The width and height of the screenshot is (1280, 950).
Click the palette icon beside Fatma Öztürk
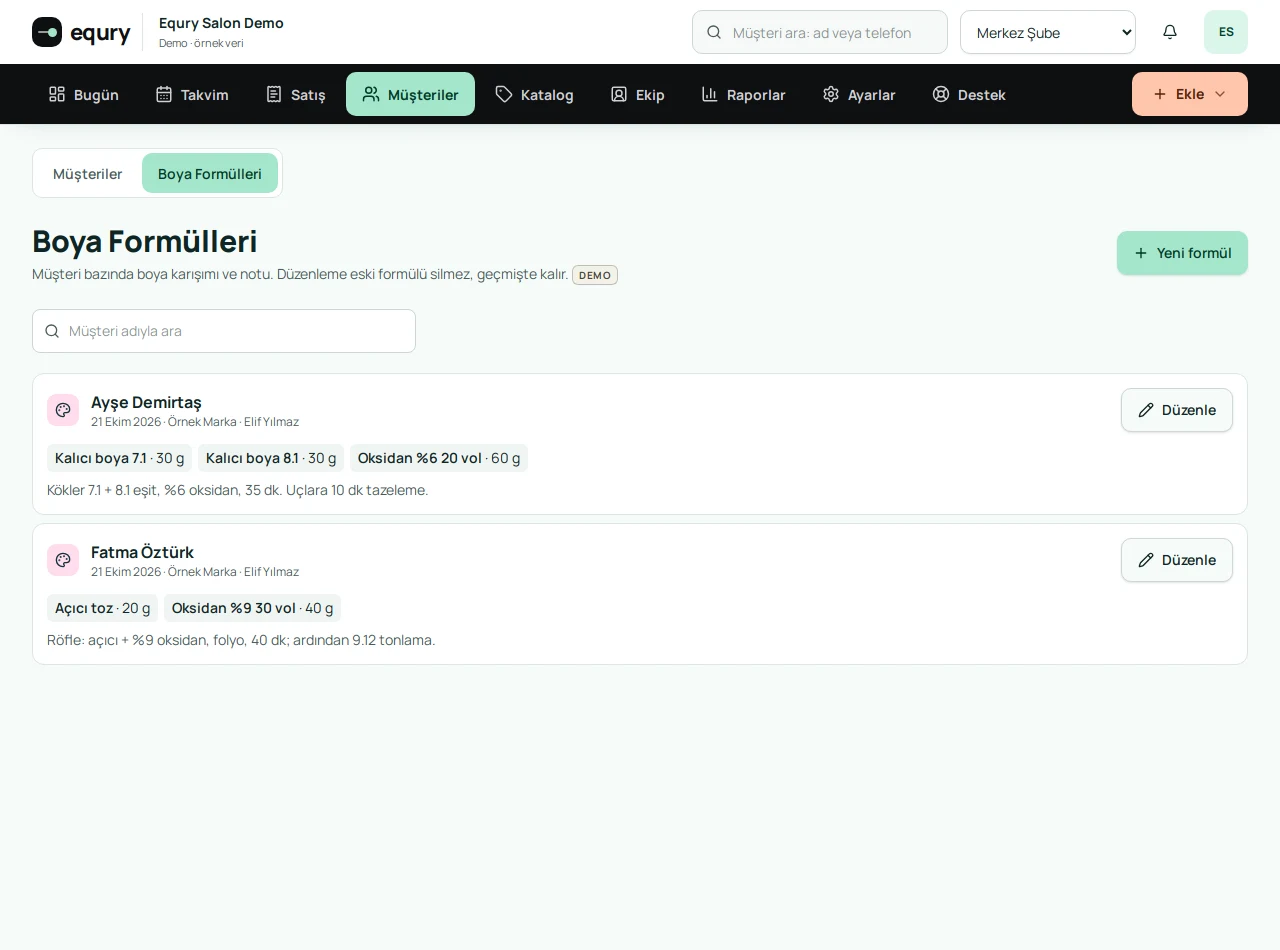63,560
